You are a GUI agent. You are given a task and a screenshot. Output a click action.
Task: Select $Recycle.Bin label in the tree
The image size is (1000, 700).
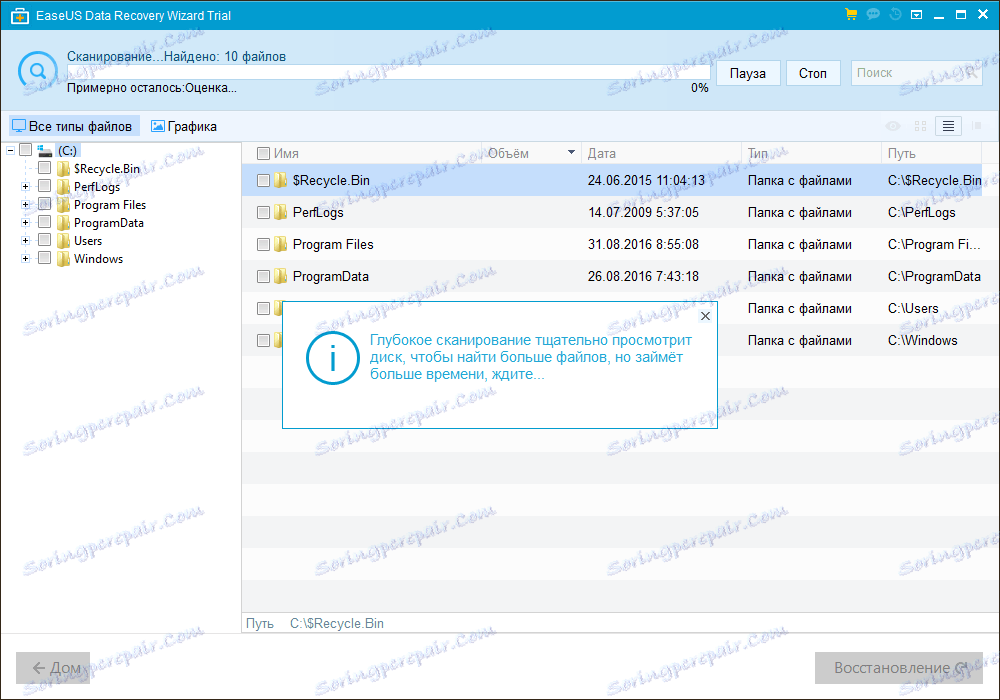click(x=107, y=168)
